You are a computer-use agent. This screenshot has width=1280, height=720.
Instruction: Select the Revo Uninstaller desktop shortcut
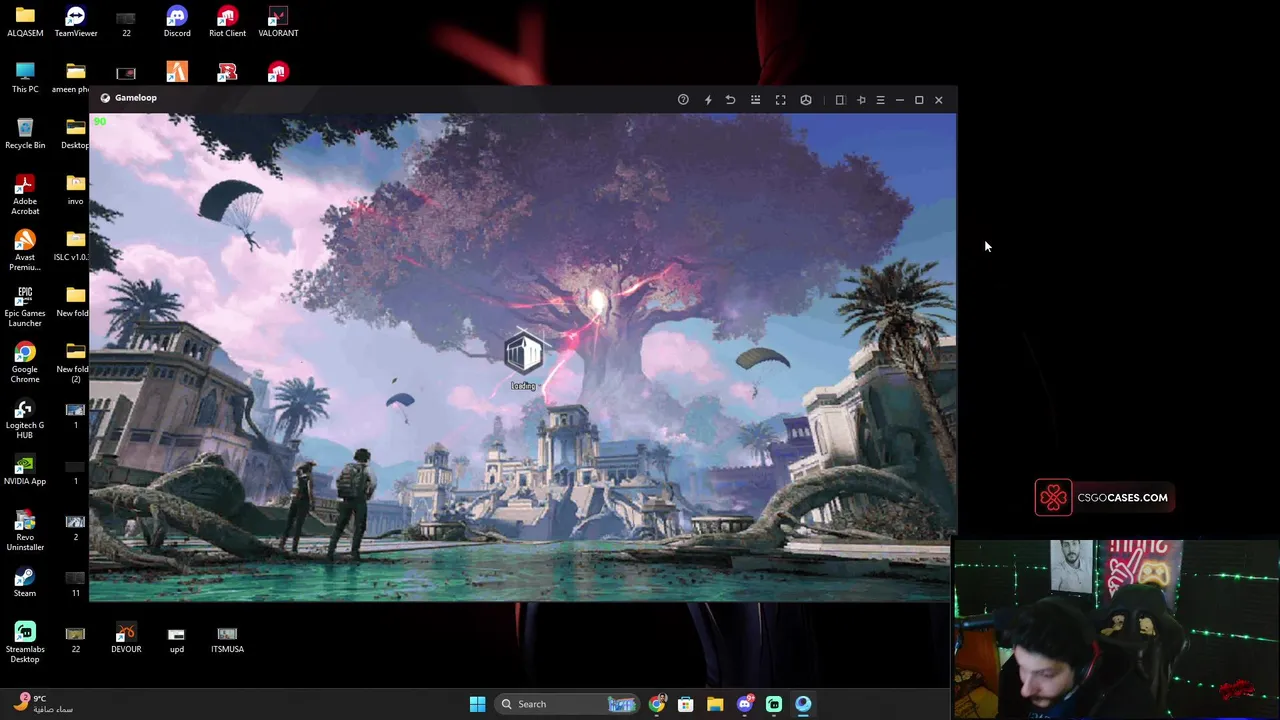click(25, 530)
